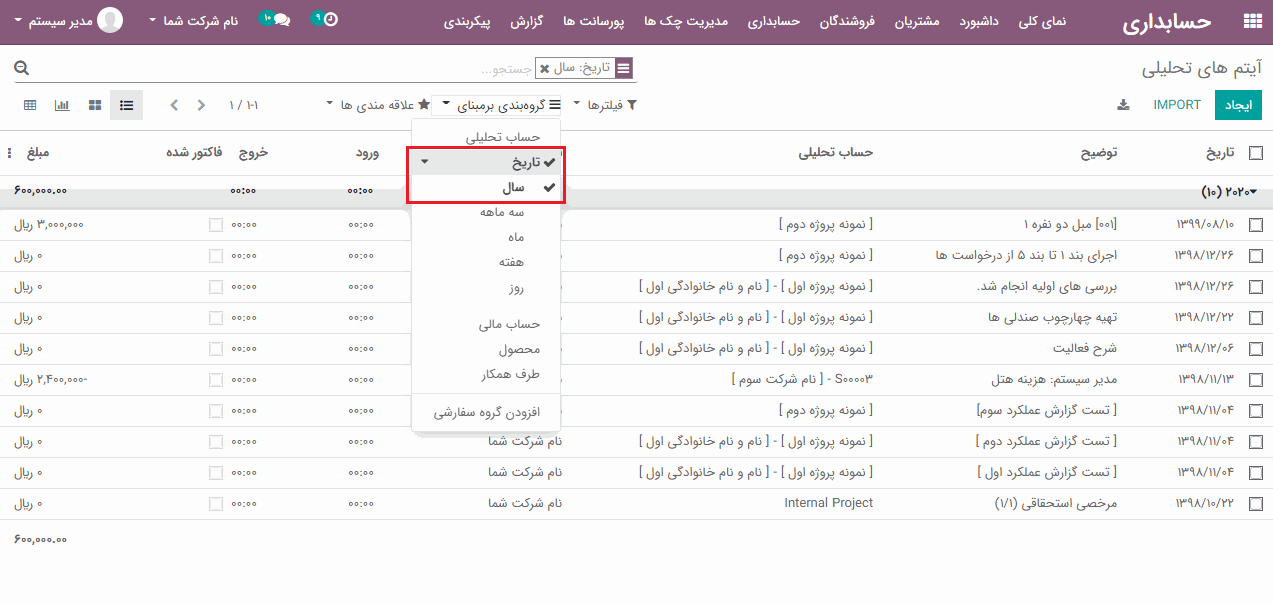Open the پورسانت ها menu
Screen dimensions: 1273x604
tap(593, 21)
